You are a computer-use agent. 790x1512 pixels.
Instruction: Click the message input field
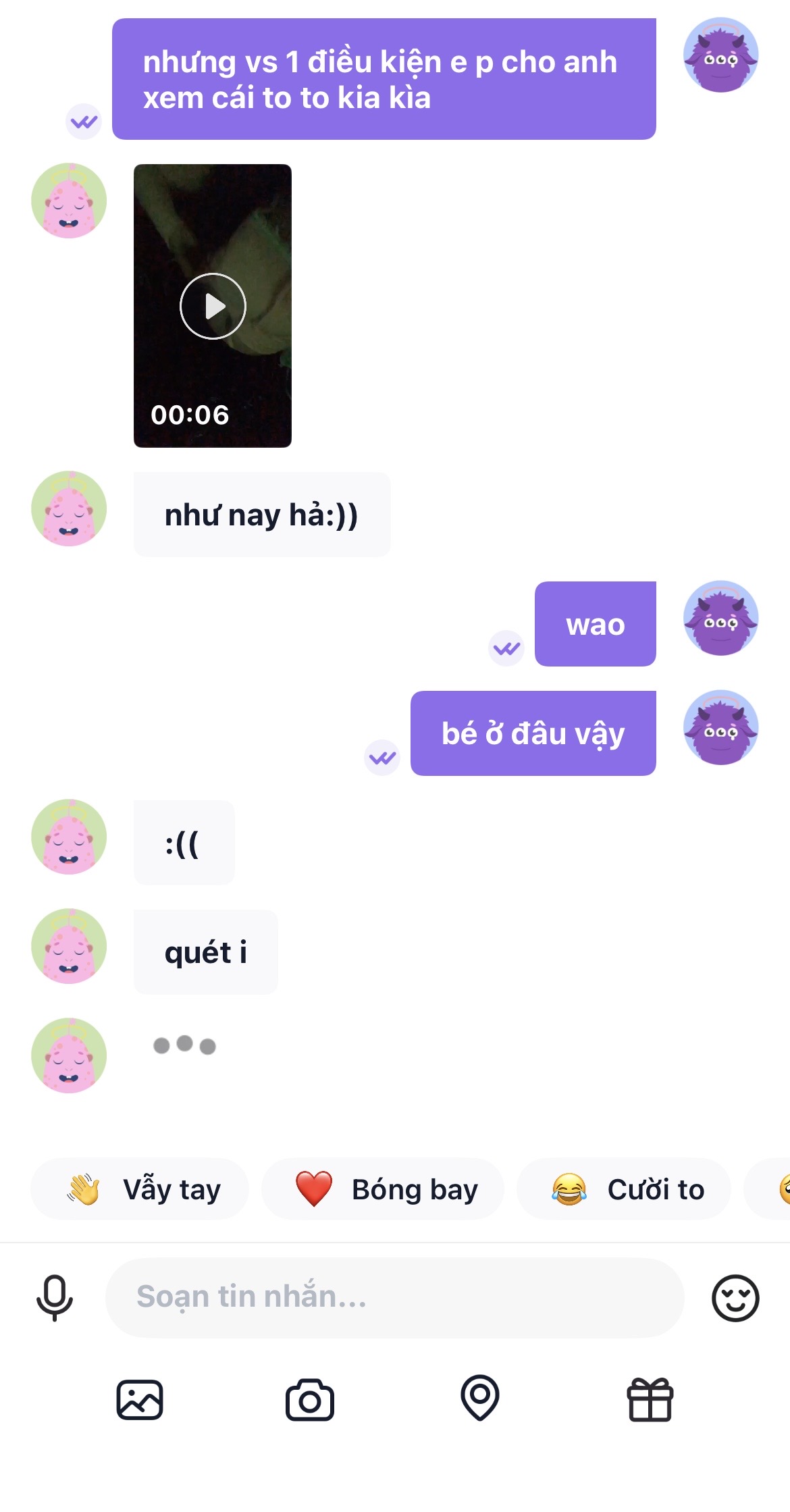click(395, 1297)
